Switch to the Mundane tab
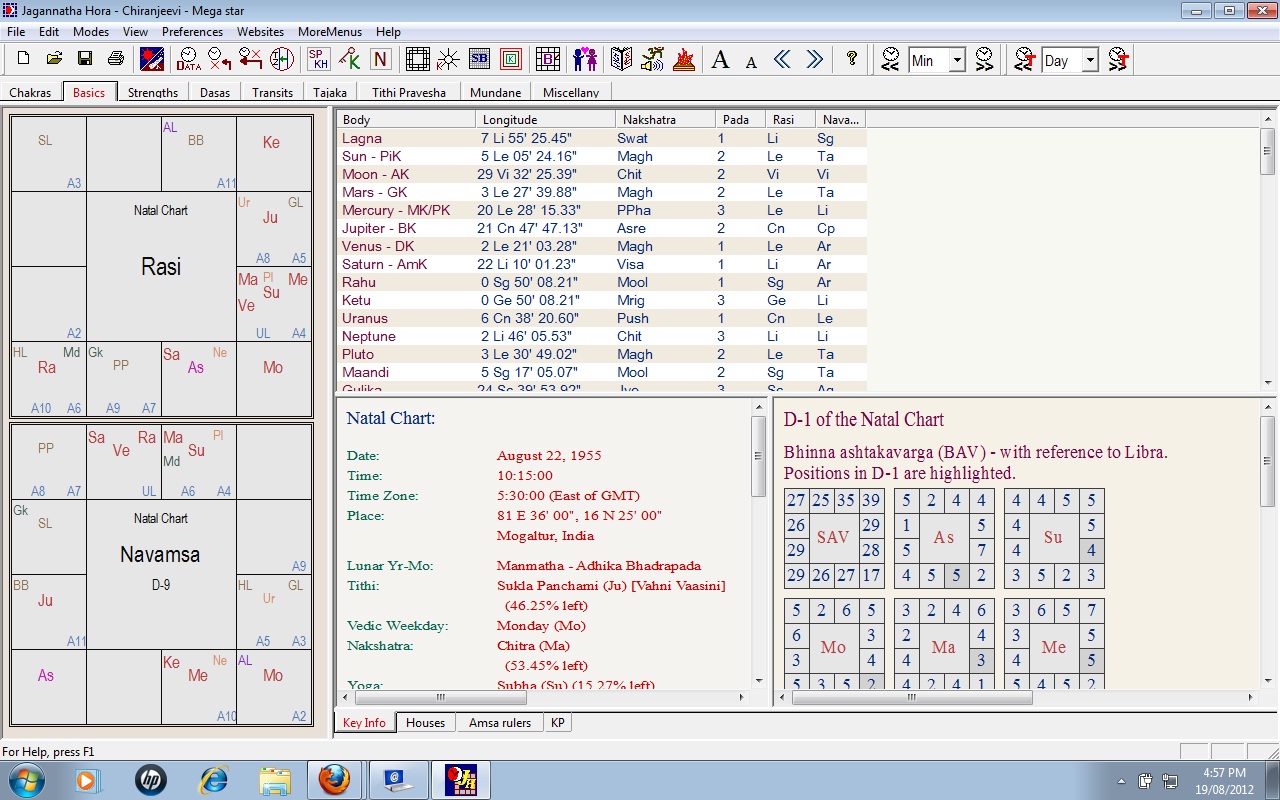This screenshot has width=1280, height=800. click(497, 92)
